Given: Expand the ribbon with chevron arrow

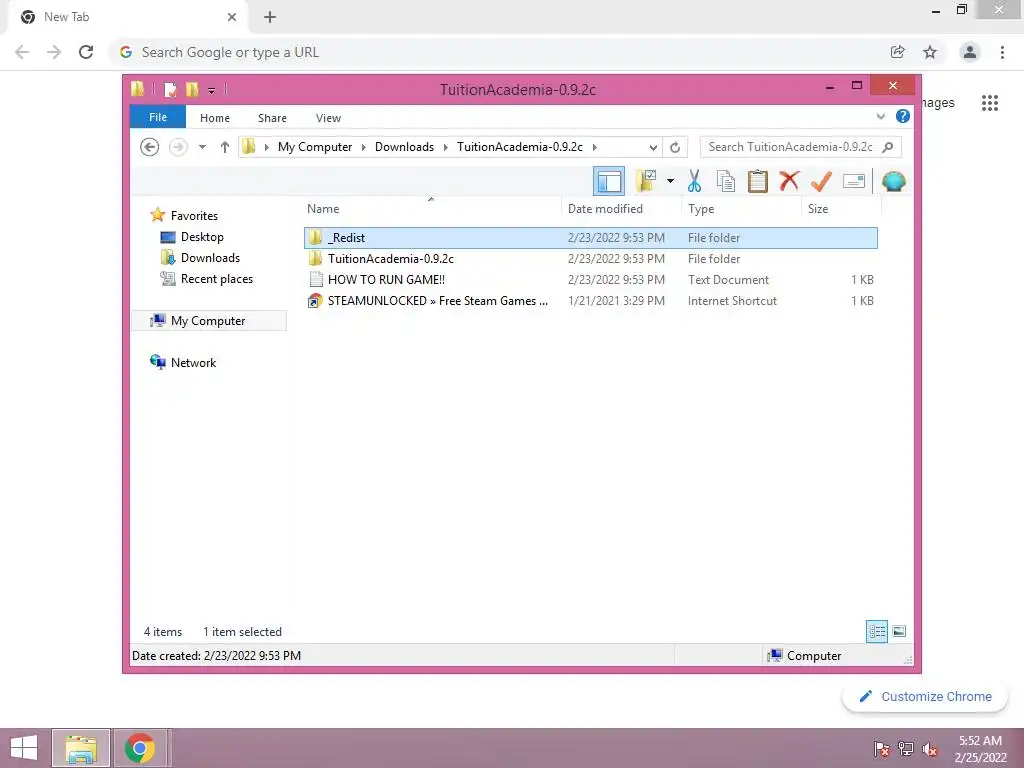Looking at the screenshot, I should pos(880,116).
